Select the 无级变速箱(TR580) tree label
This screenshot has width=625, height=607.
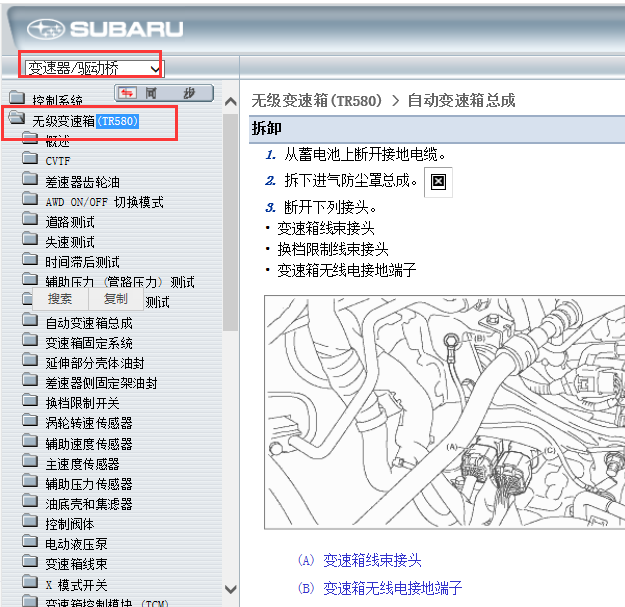click(x=85, y=121)
